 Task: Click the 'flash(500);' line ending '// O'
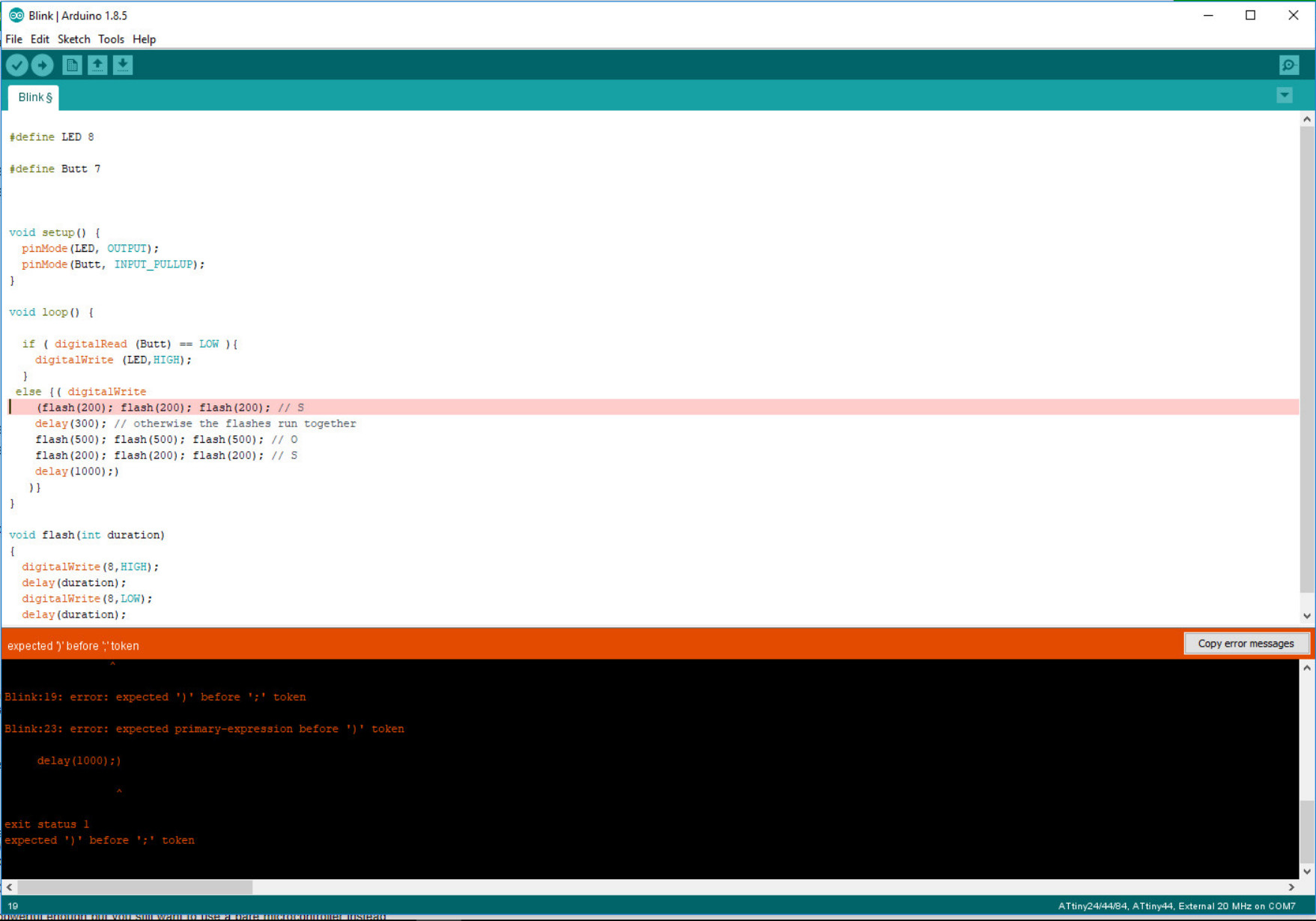[166, 439]
